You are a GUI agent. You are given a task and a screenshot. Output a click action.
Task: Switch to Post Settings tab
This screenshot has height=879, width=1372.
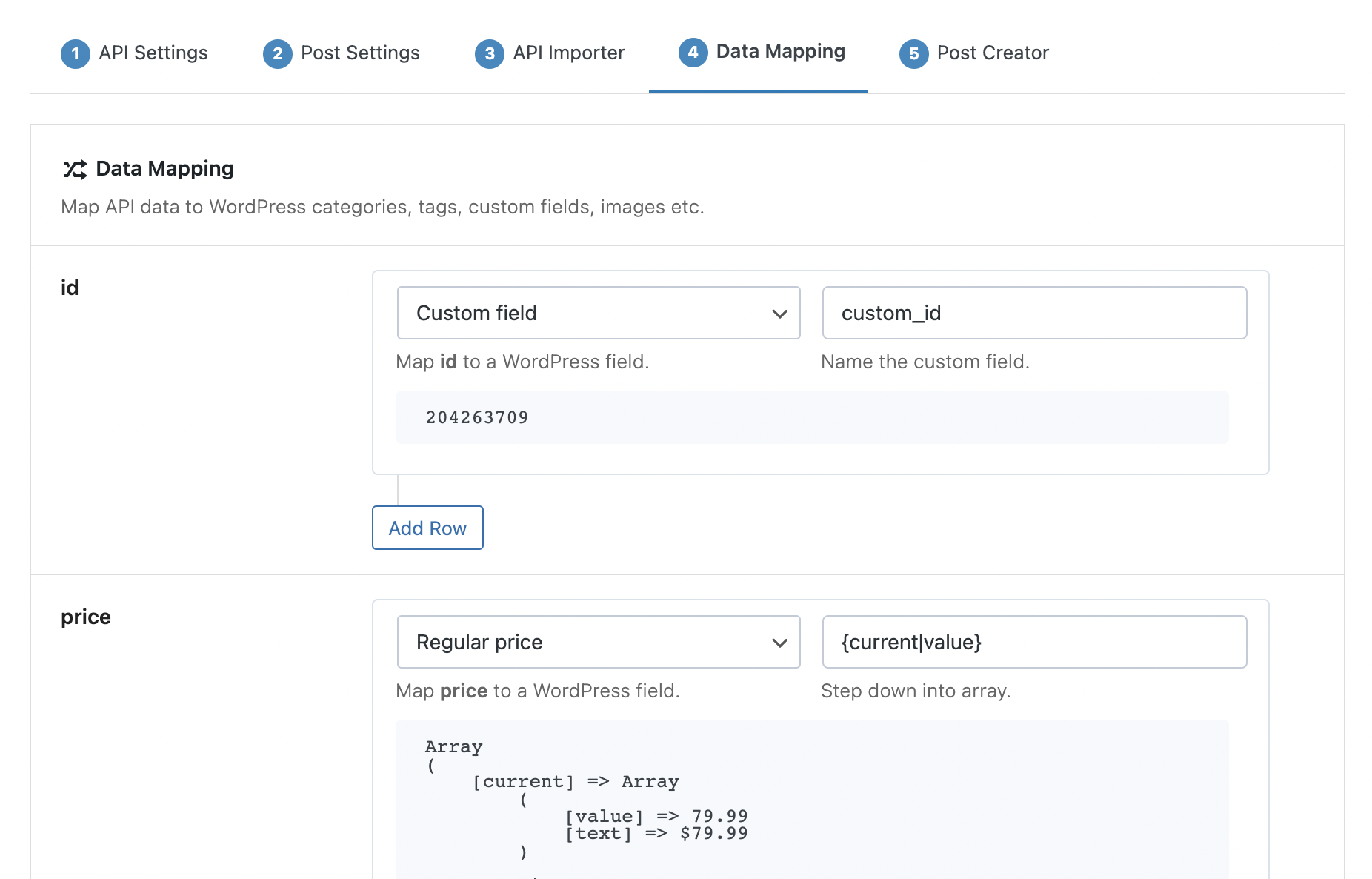342,53
